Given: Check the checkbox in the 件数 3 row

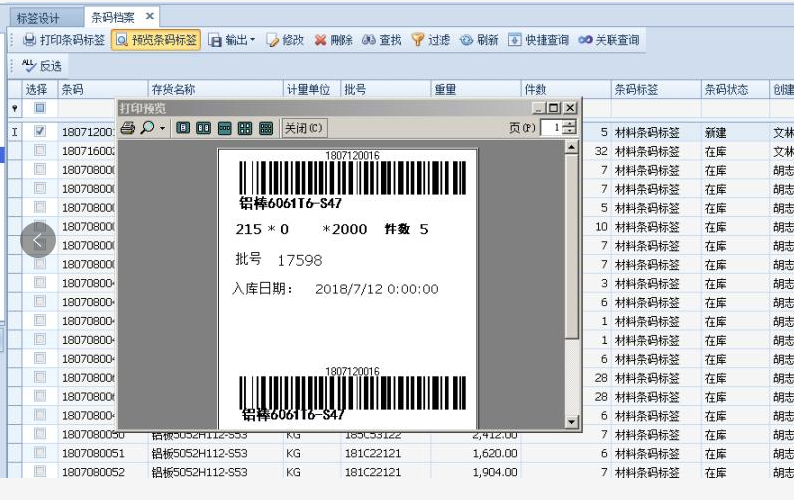Looking at the screenshot, I should click(x=39, y=283).
